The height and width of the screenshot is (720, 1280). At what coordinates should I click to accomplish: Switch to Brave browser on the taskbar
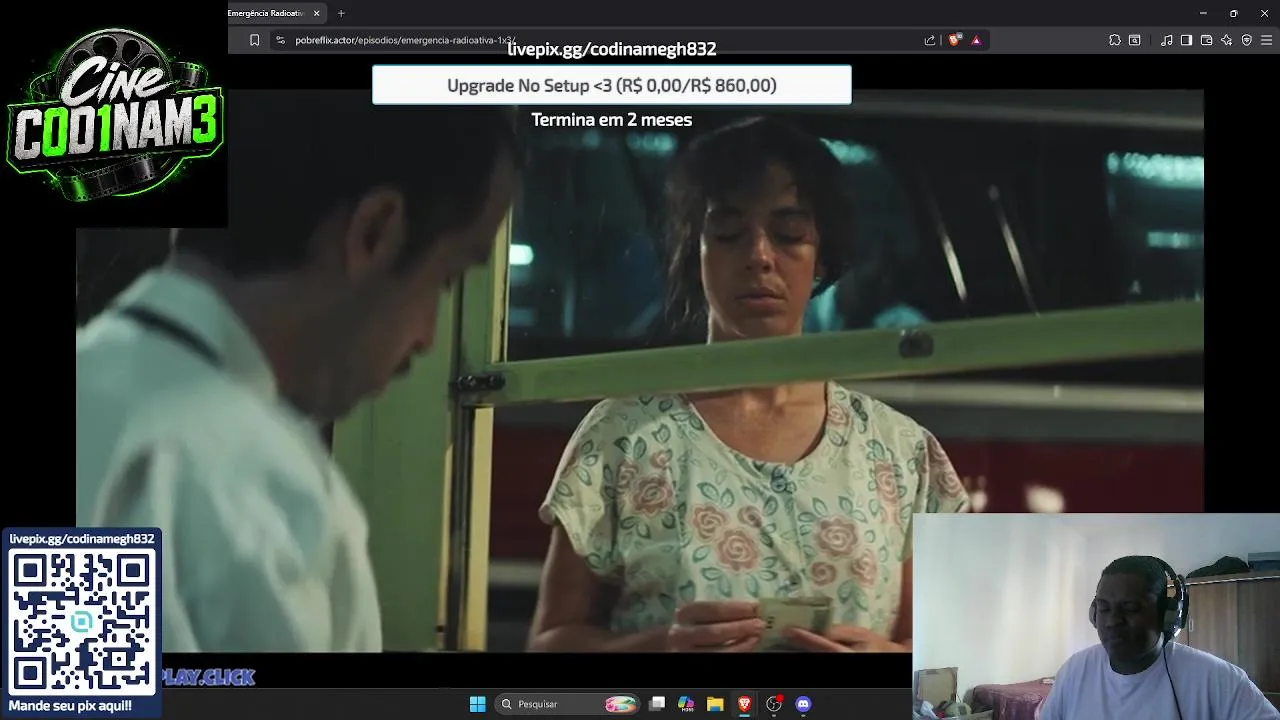(x=744, y=704)
